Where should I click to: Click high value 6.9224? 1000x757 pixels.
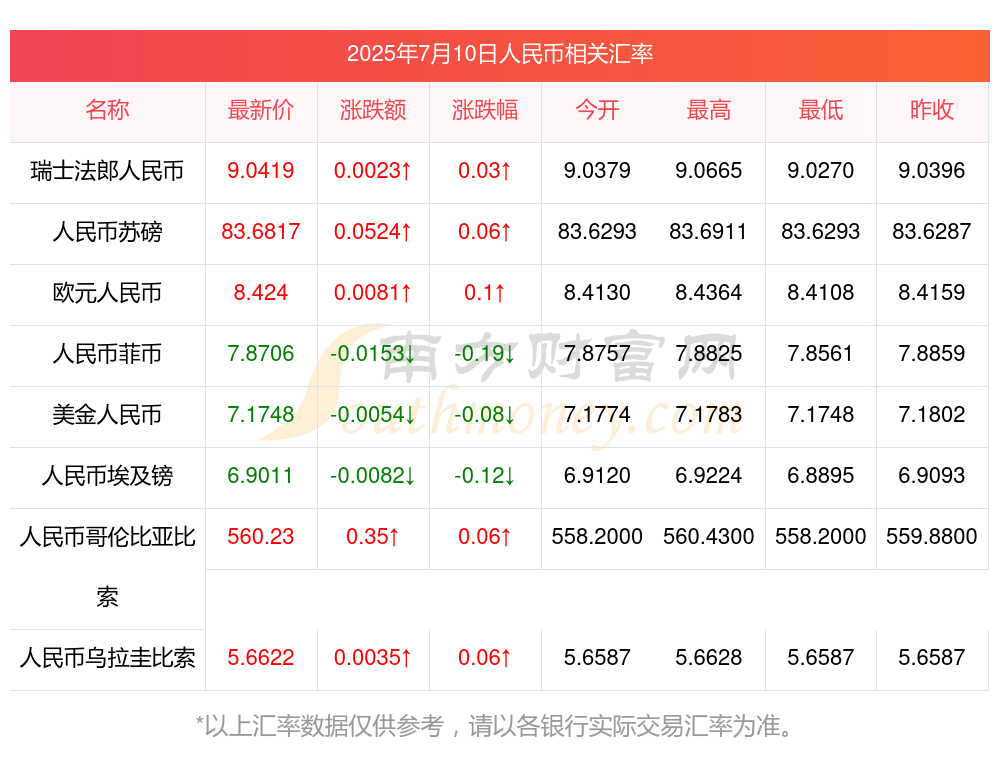click(709, 476)
